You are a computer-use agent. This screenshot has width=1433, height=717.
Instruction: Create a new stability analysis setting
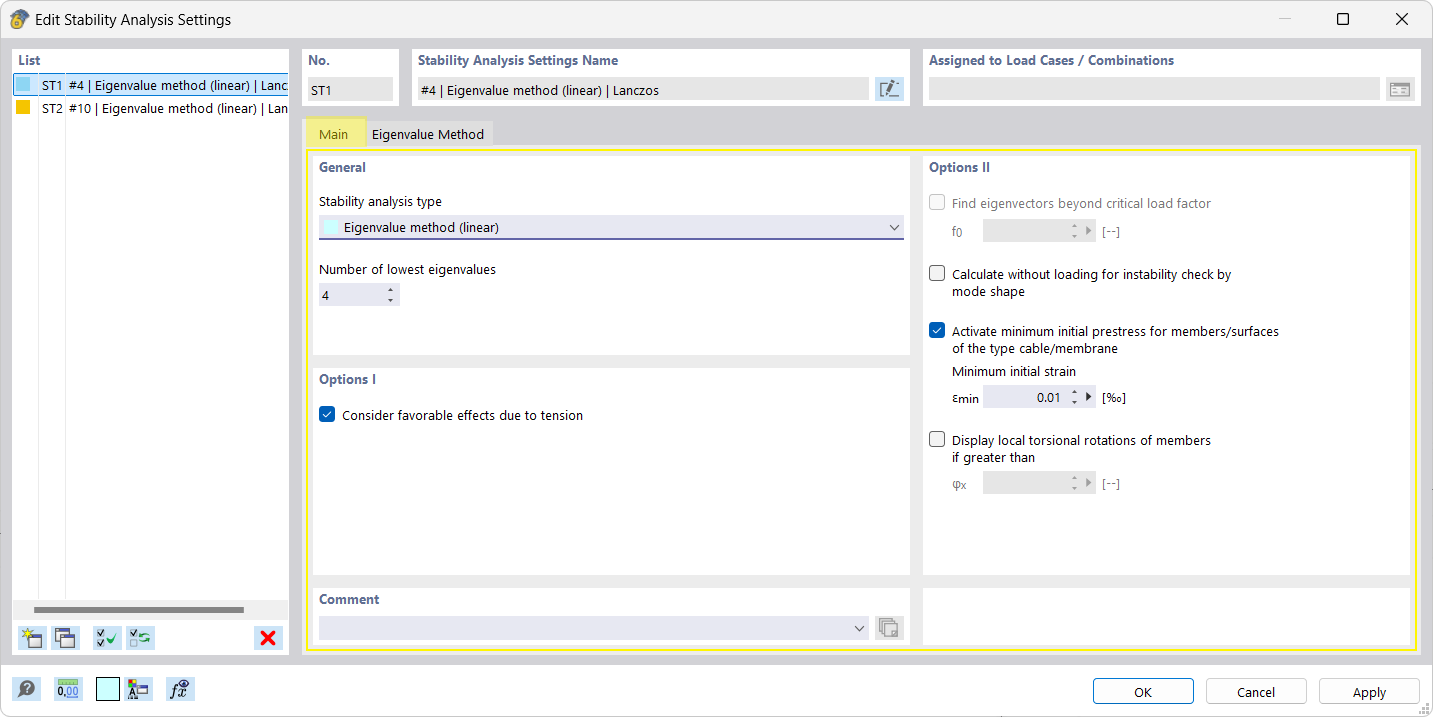point(32,638)
